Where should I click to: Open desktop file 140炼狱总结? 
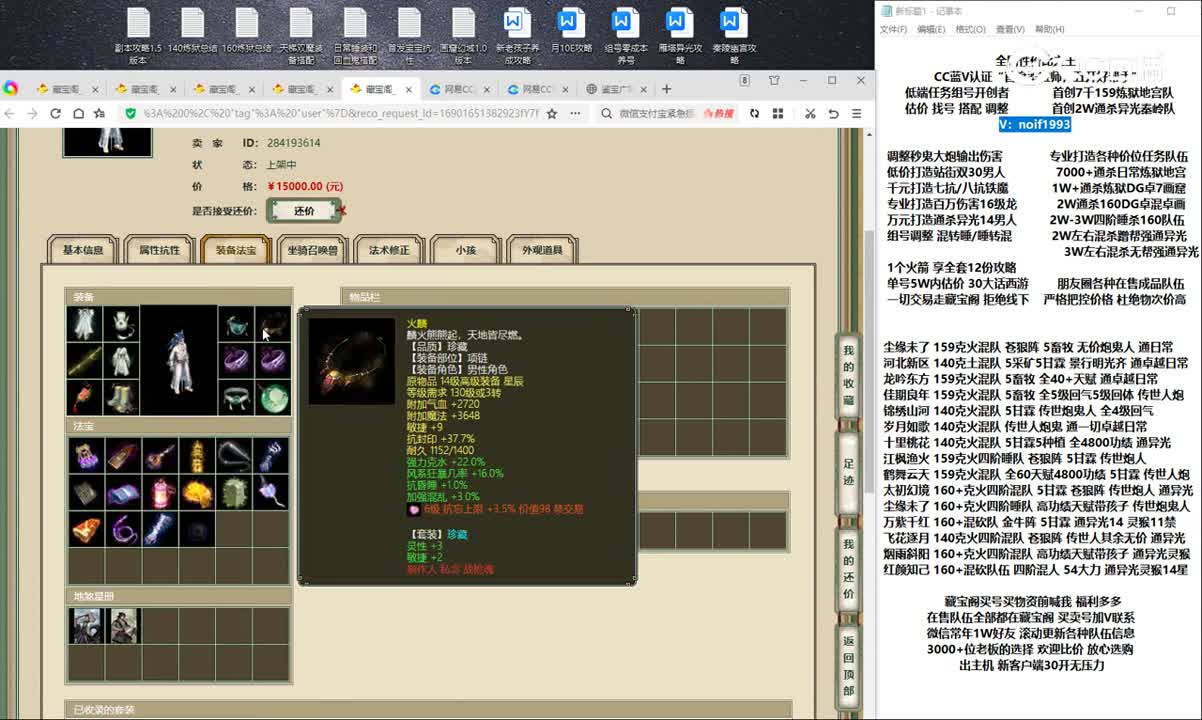[192, 35]
